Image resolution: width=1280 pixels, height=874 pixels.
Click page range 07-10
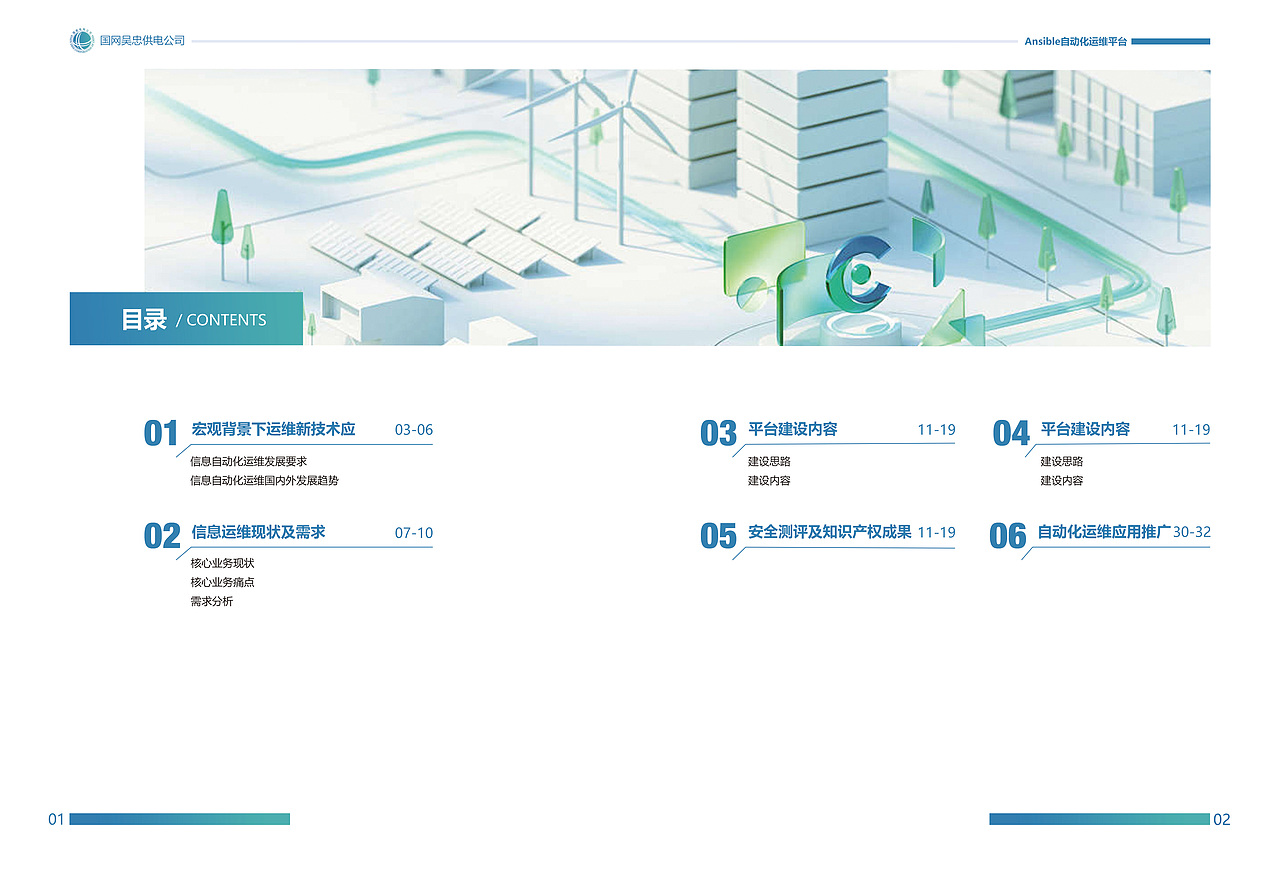tap(414, 533)
